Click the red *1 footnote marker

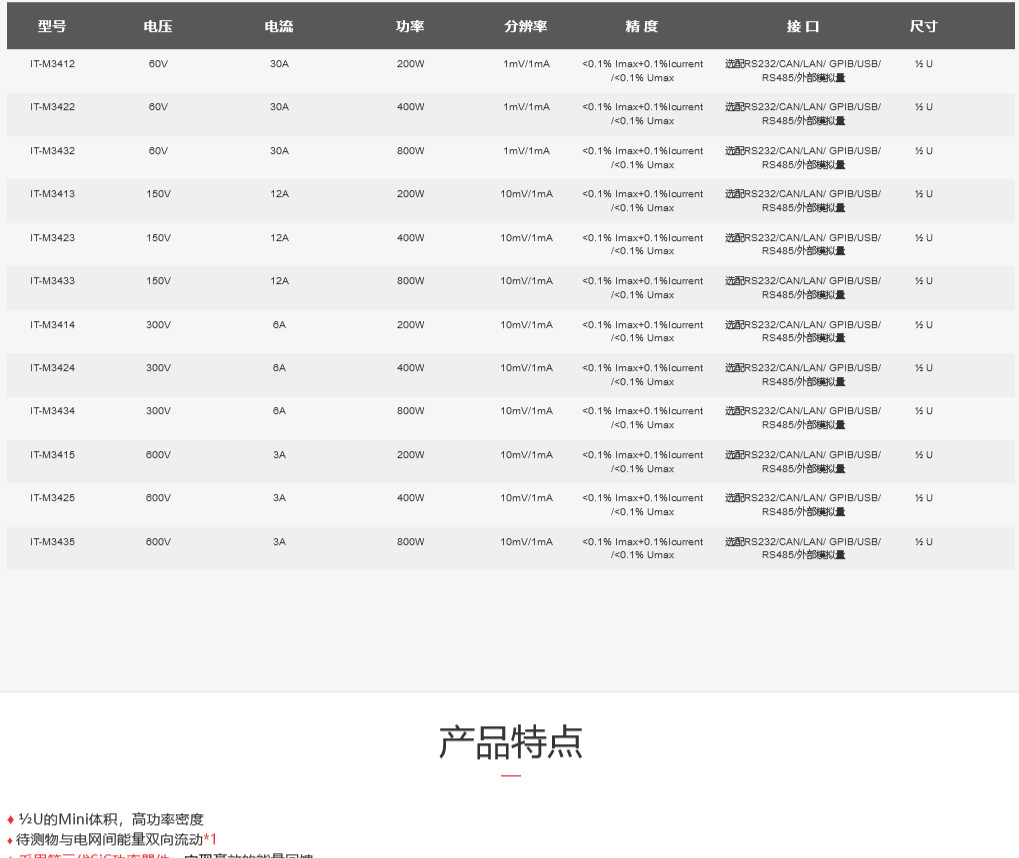tap(210, 840)
